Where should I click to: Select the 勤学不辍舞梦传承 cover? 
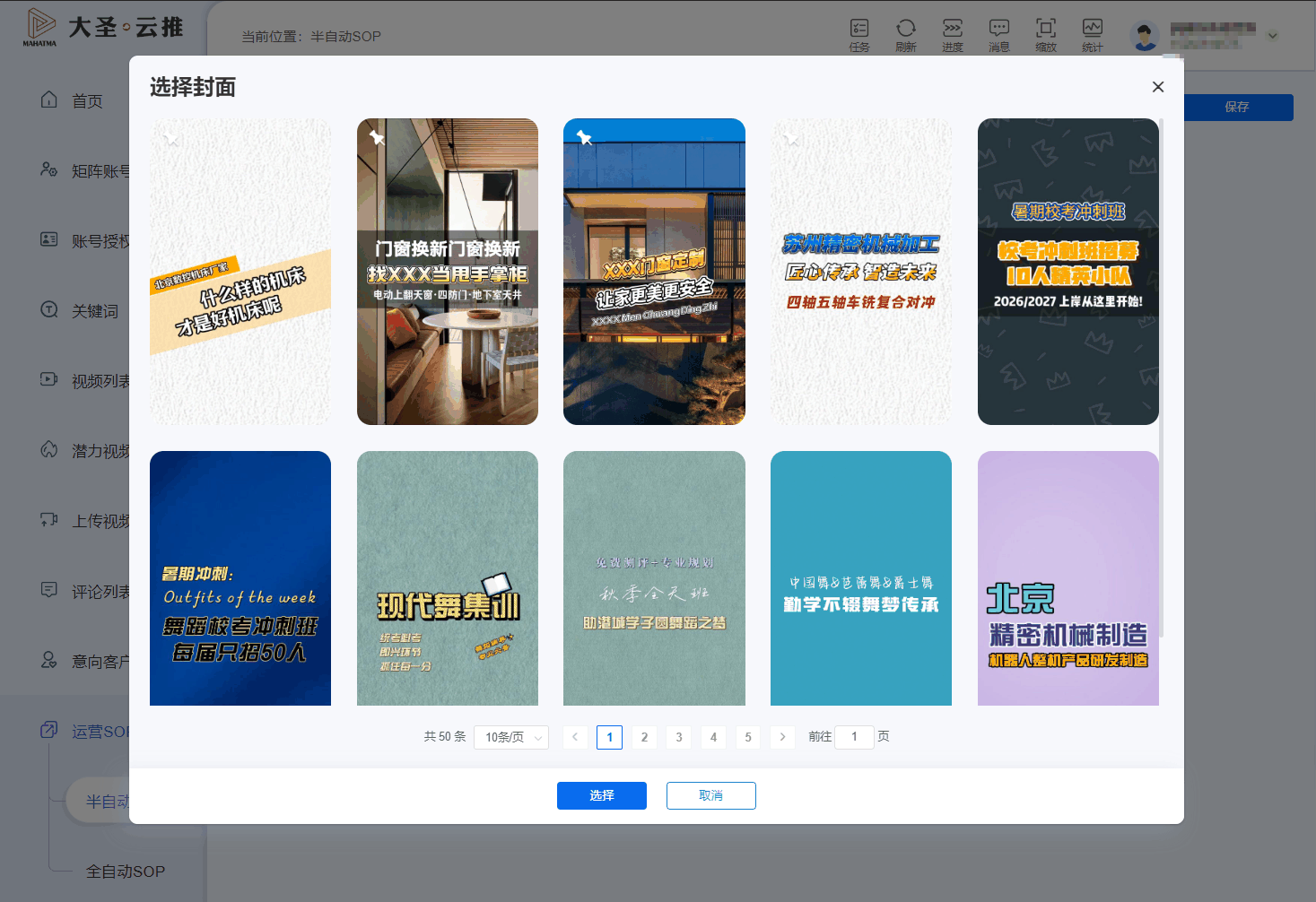[x=861, y=578]
